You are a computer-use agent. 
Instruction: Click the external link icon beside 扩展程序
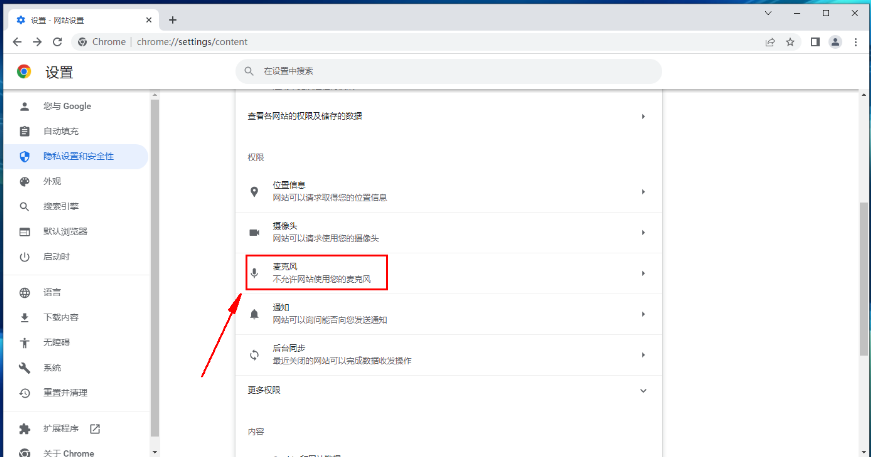coord(95,429)
